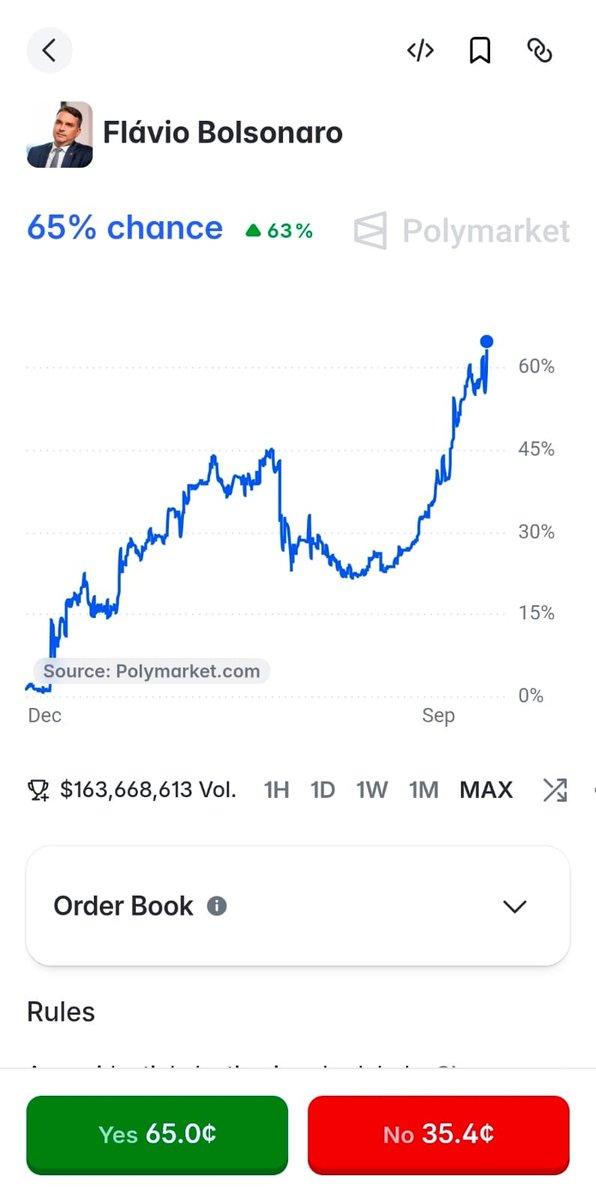Select the 1D time range
This screenshot has width=596, height=1200.
(322, 790)
